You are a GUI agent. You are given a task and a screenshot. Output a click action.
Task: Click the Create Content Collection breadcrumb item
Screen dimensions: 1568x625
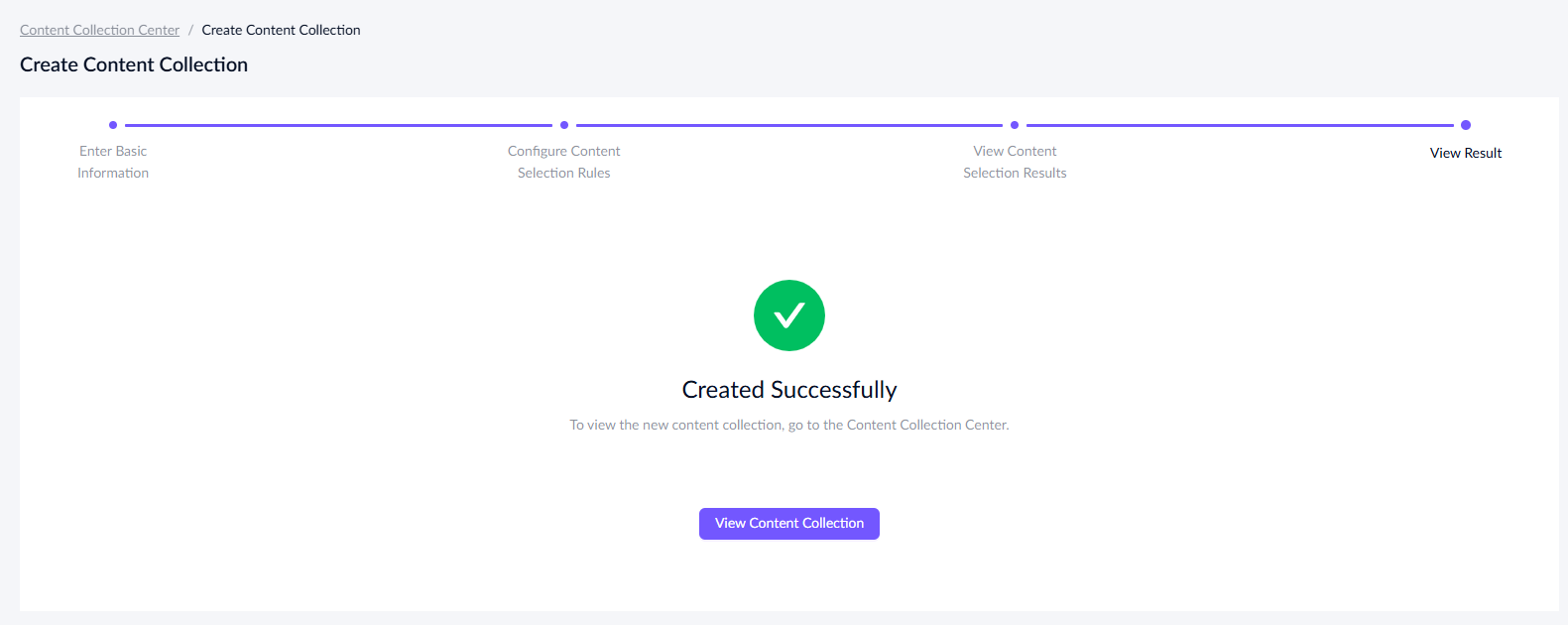click(281, 30)
